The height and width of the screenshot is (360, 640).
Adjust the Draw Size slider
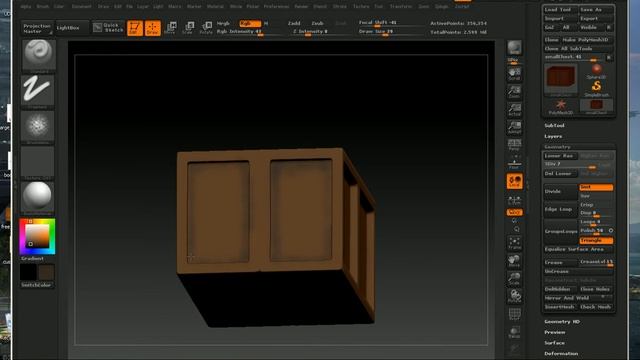pyautogui.click(x=391, y=31)
